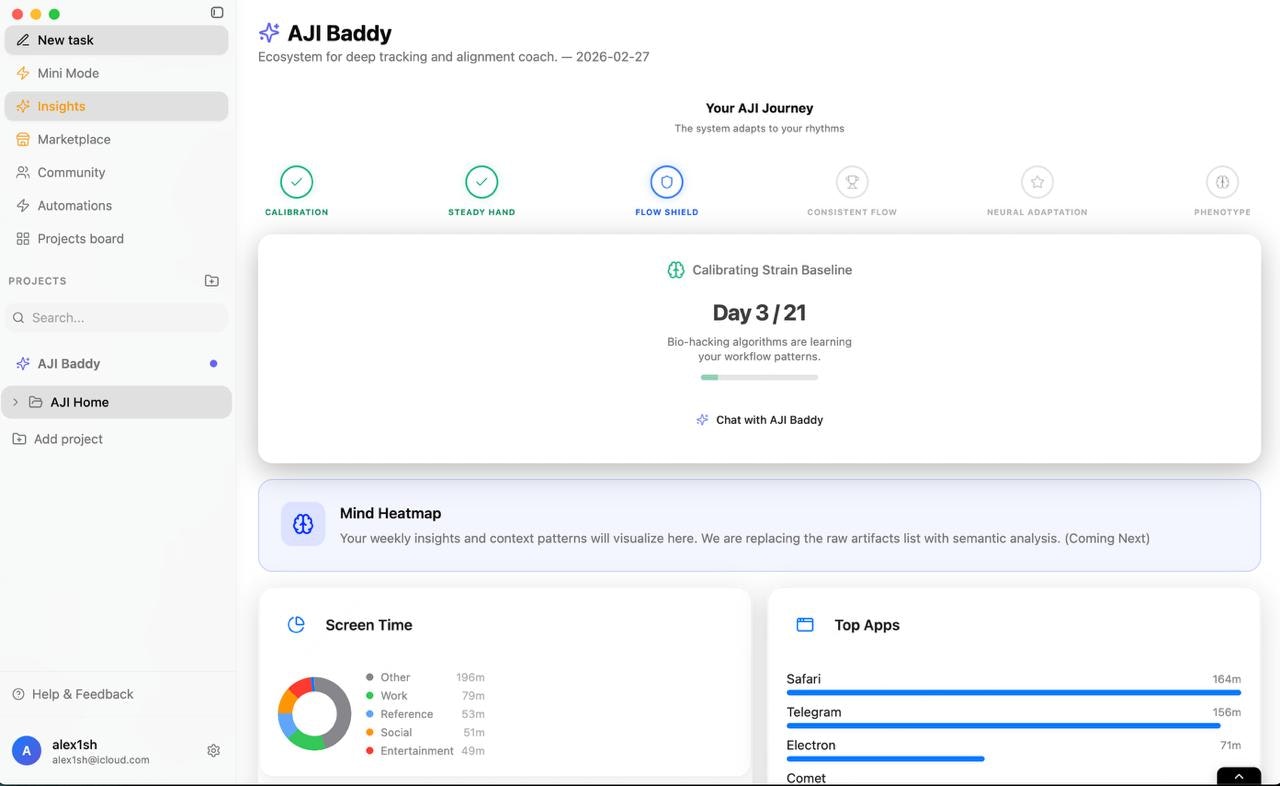Open the Projects board

(116, 238)
